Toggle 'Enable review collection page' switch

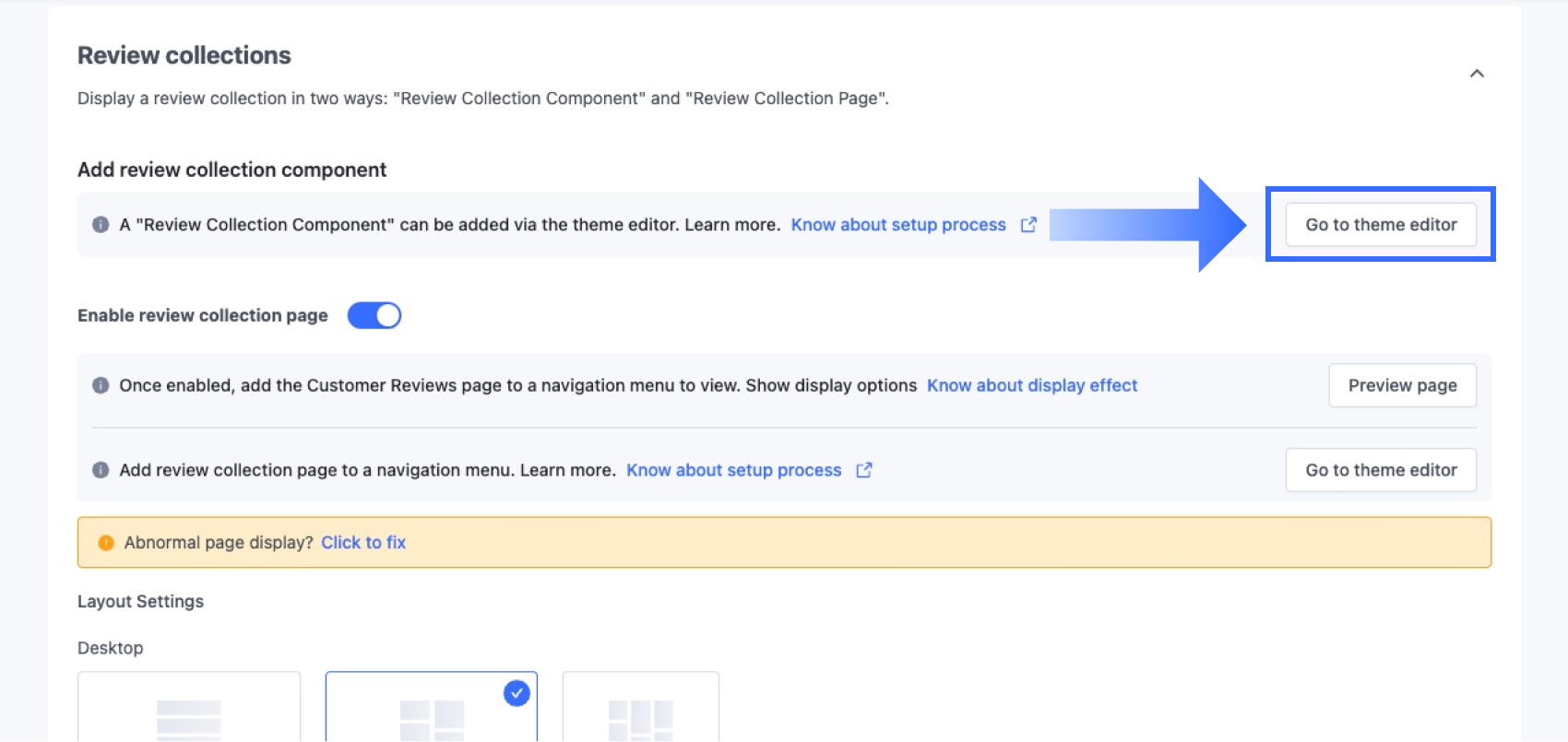[374, 315]
